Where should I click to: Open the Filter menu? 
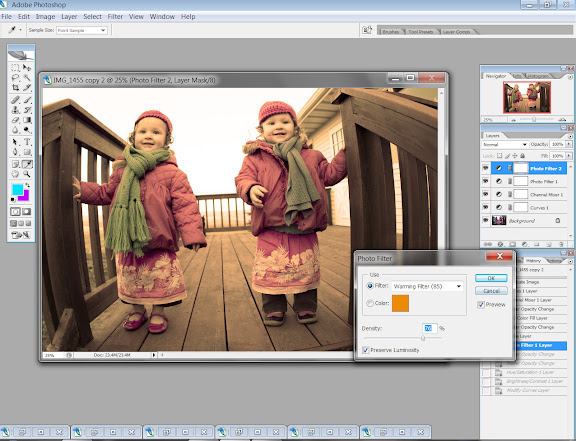(x=115, y=17)
